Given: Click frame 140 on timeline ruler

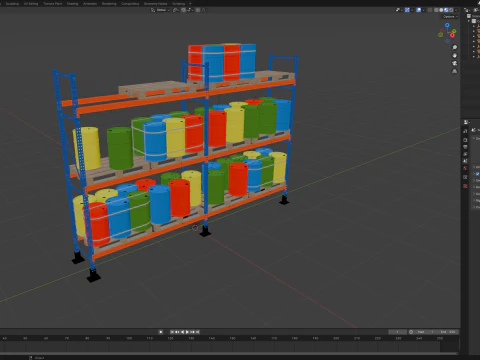Looking at the screenshot, I should (x=211, y=338).
